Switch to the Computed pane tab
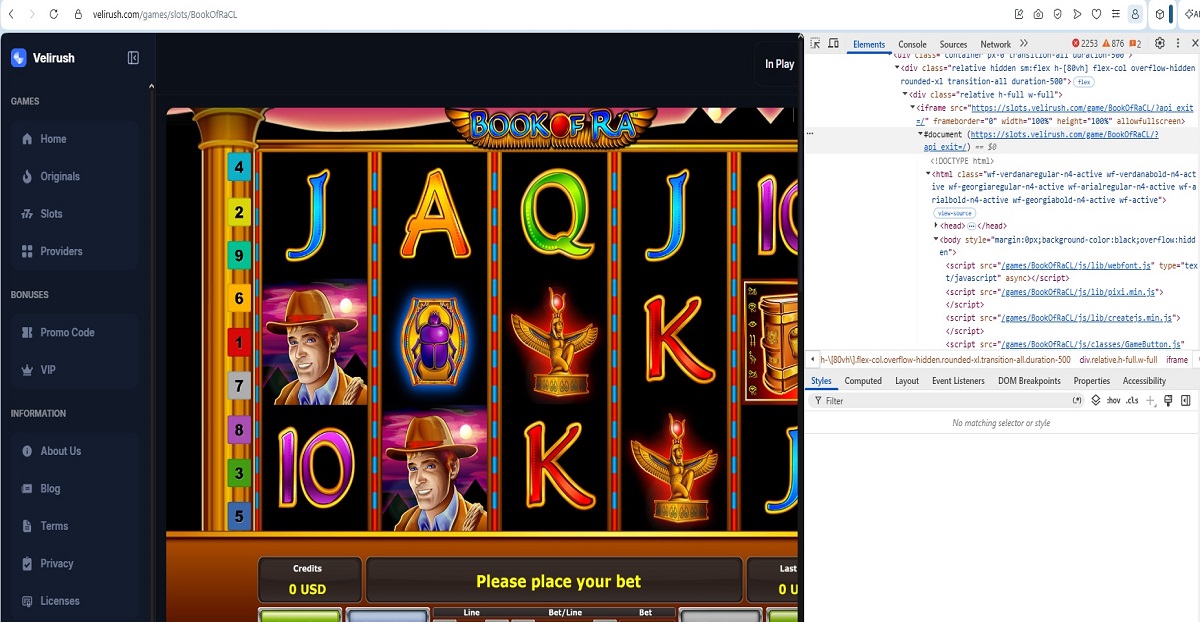Viewport: 1200px width, 622px height. click(863, 381)
